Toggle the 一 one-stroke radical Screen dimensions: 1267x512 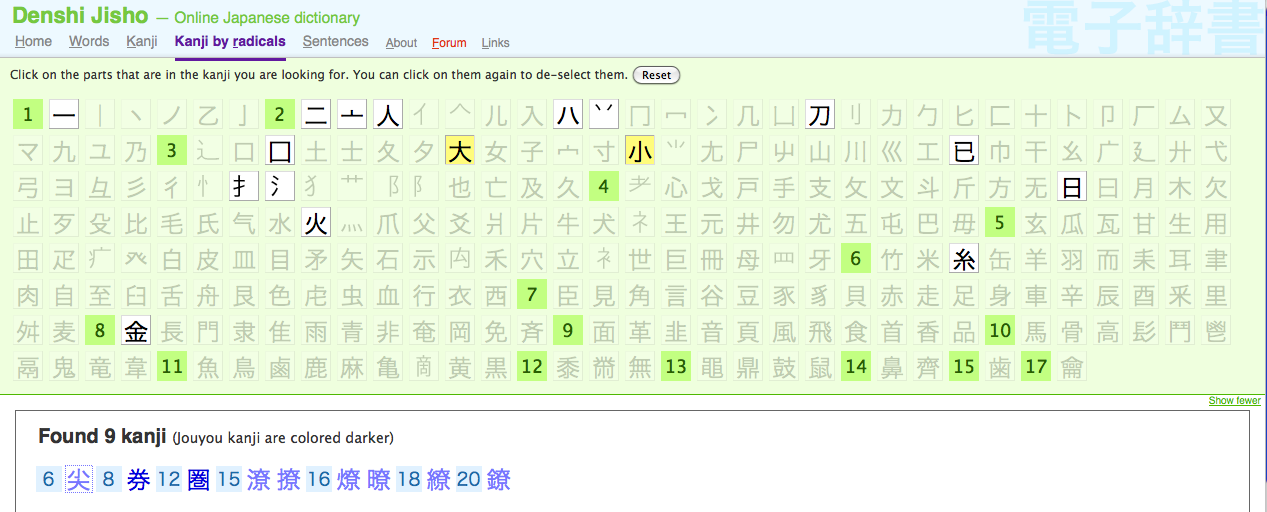point(64,115)
